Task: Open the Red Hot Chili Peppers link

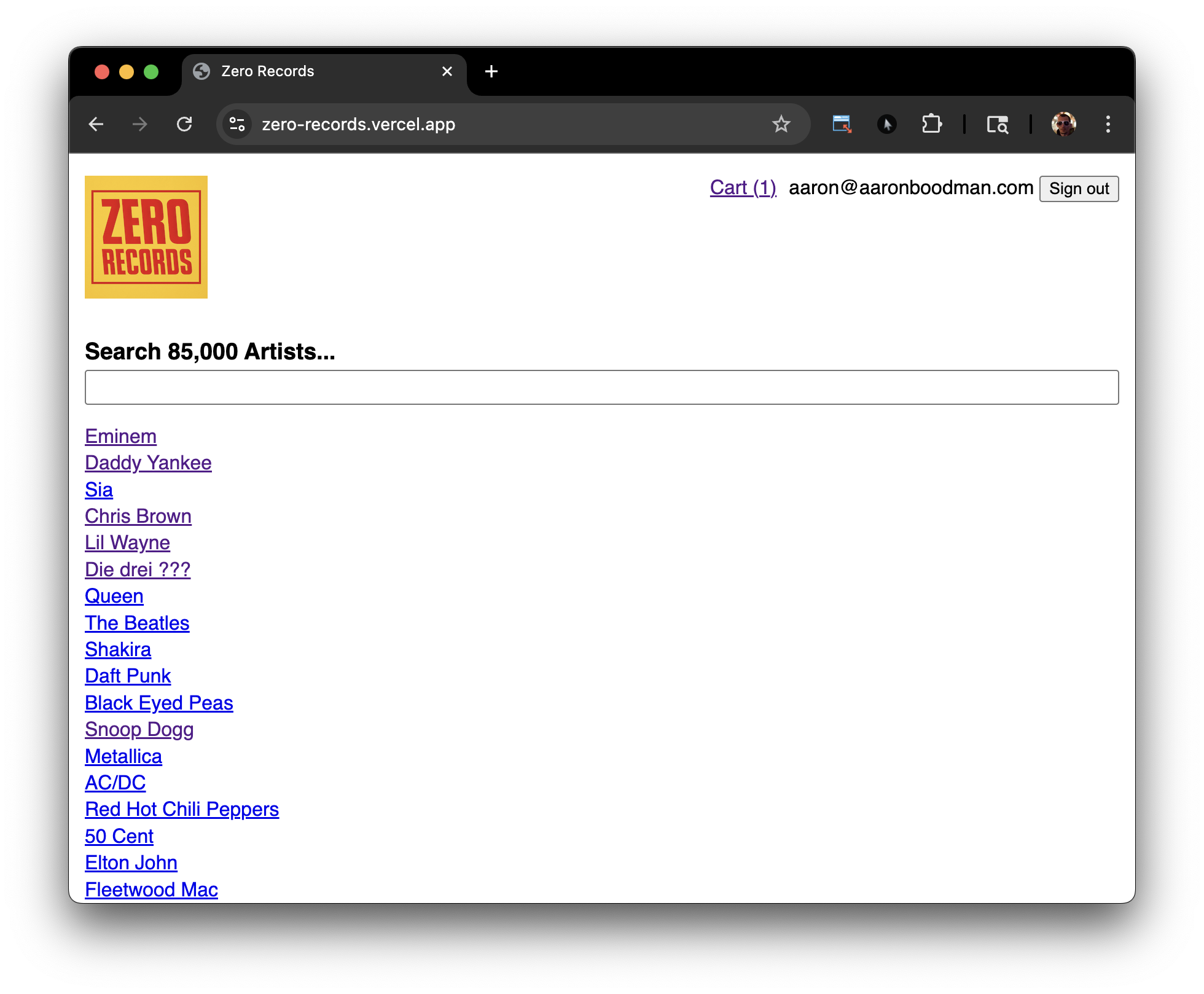Action: coord(182,810)
